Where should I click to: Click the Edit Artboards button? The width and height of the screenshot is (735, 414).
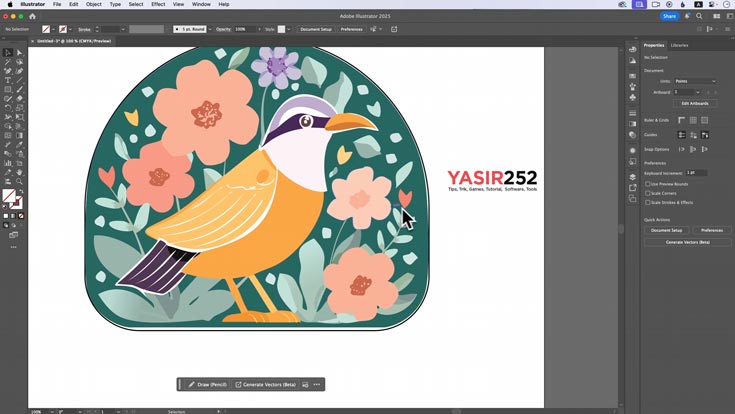pyautogui.click(x=695, y=103)
